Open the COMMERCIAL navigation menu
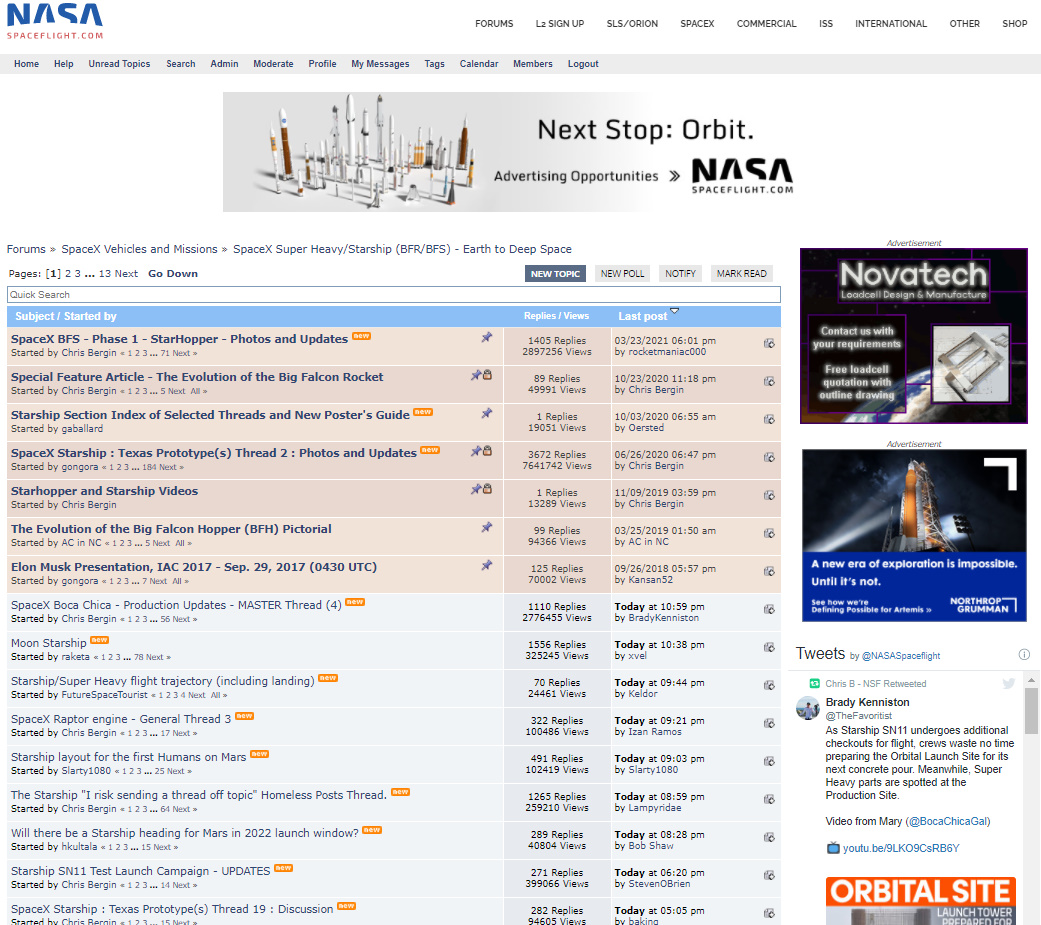 point(766,23)
